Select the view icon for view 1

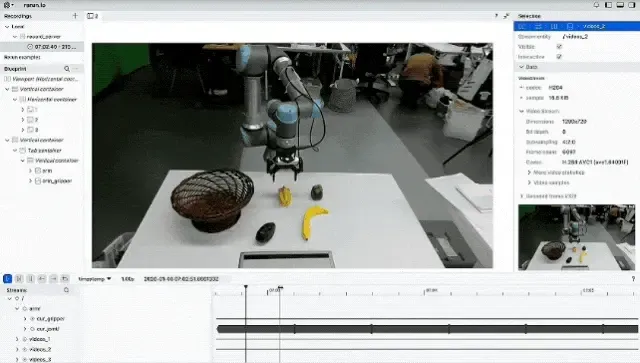(30, 109)
